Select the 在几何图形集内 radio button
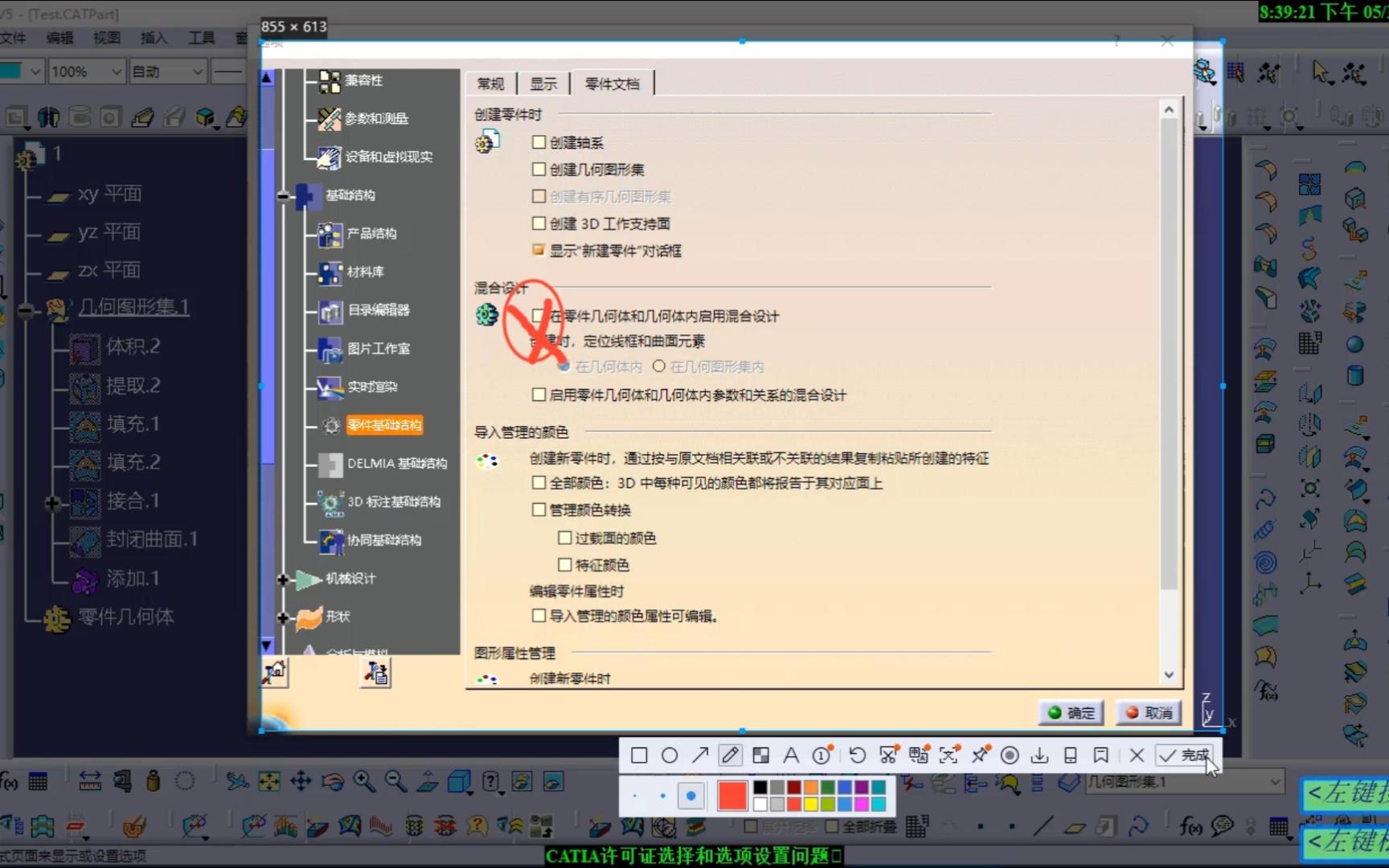 [659, 366]
